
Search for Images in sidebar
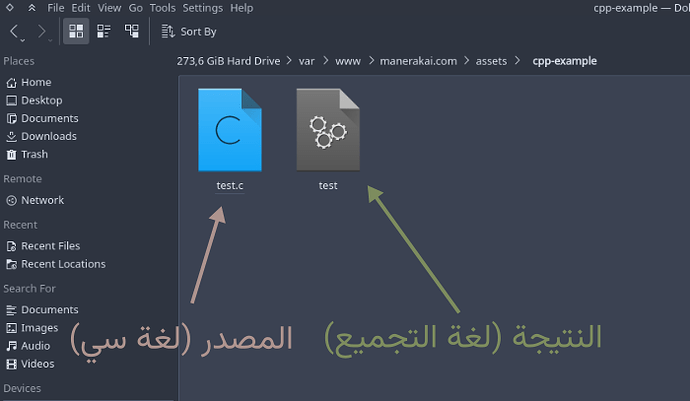[39, 328]
